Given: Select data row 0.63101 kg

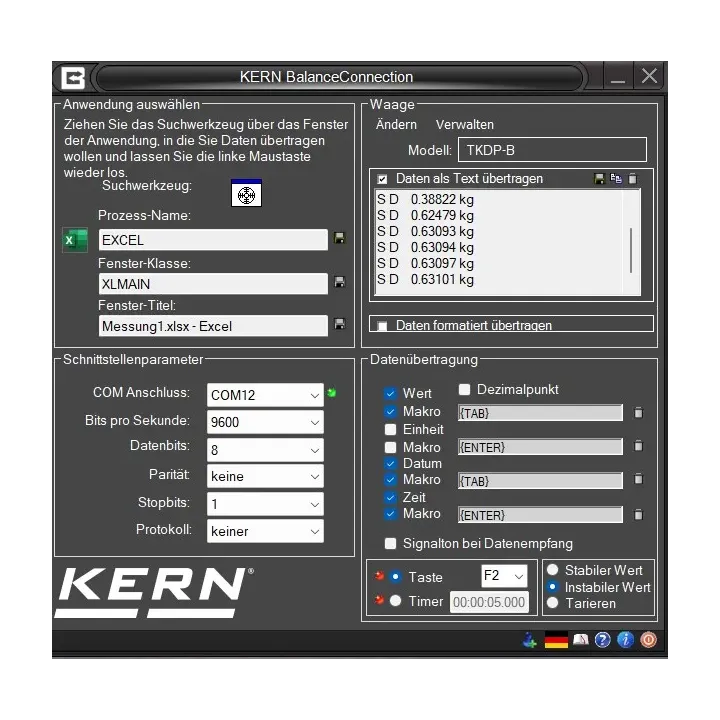Looking at the screenshot, I should (425, 279).
